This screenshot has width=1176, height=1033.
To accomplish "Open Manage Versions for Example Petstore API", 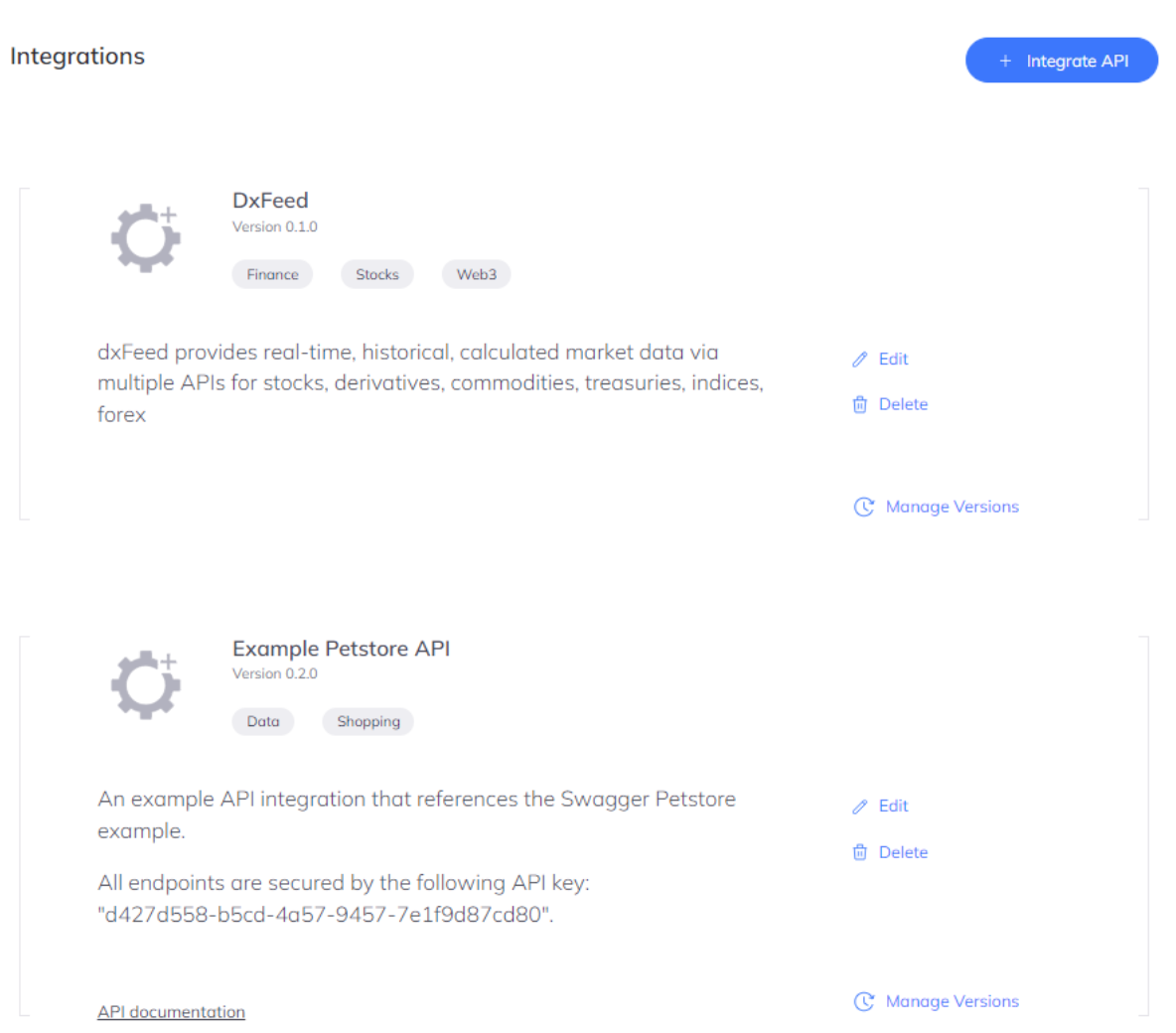I will pos(952,1001).
